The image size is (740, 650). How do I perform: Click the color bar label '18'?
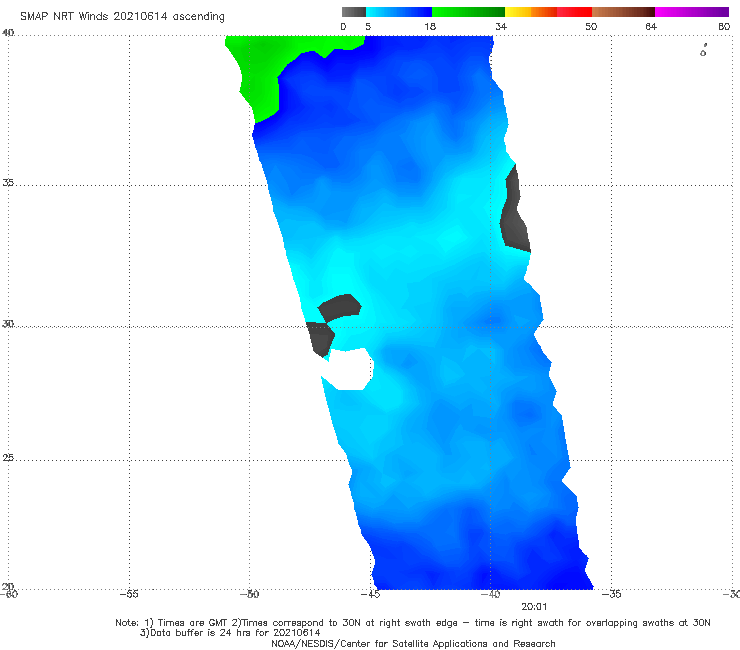pos(430,26)
